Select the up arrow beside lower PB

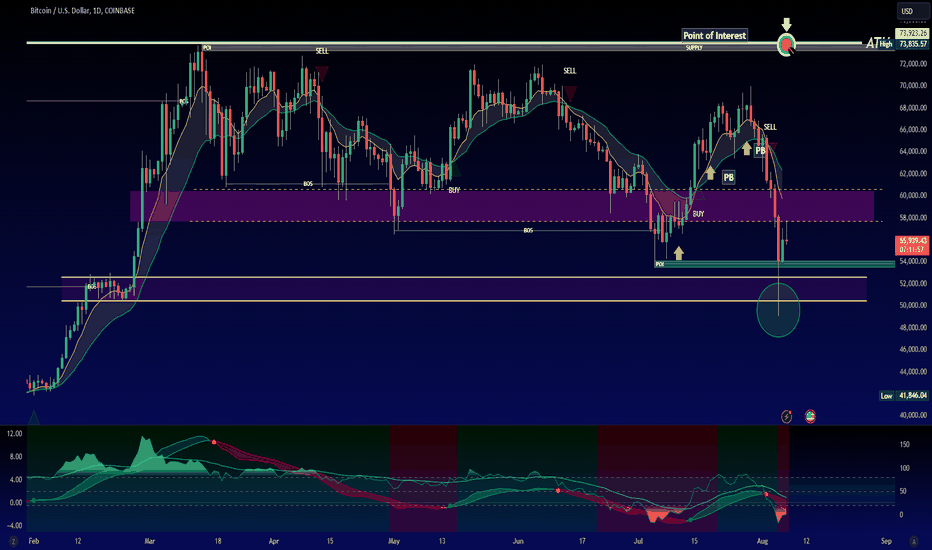[x=710, y=173]
